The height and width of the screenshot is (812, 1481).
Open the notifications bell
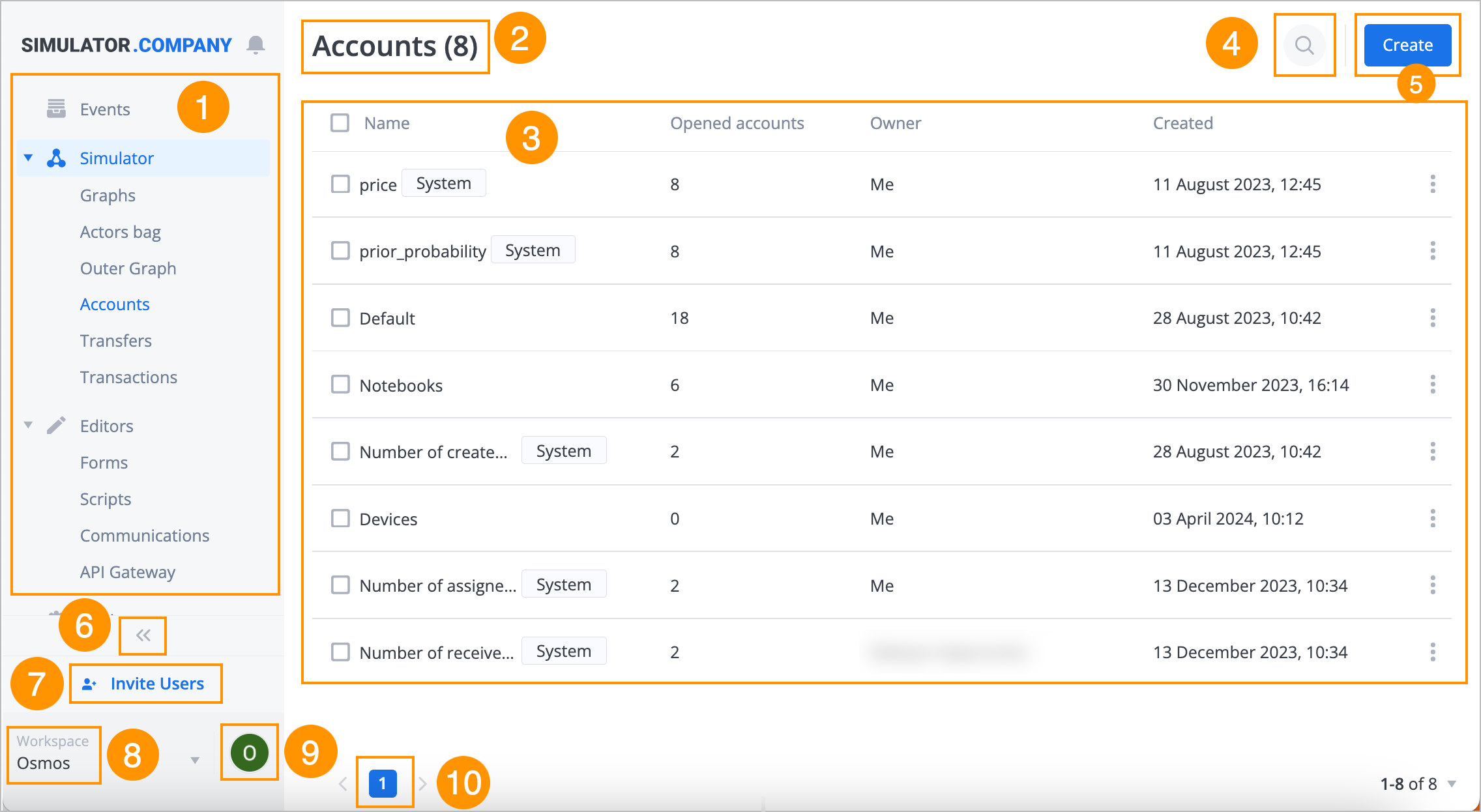(256, 45)
